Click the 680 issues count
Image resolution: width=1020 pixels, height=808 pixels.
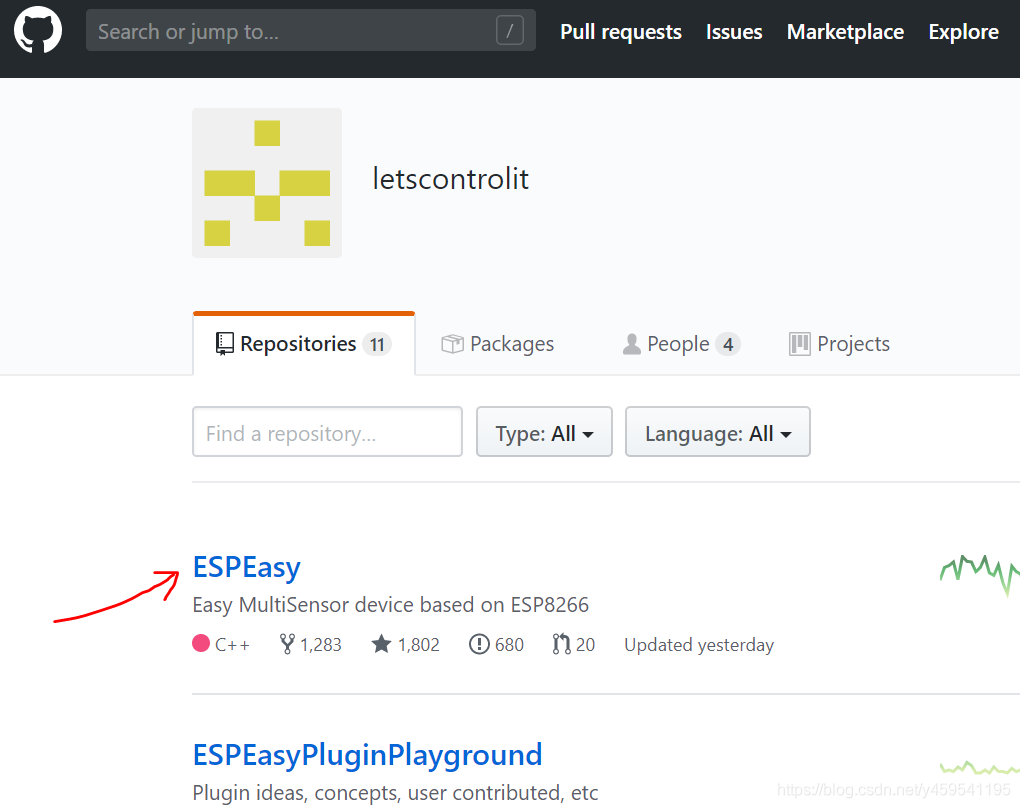pos(509,645)
